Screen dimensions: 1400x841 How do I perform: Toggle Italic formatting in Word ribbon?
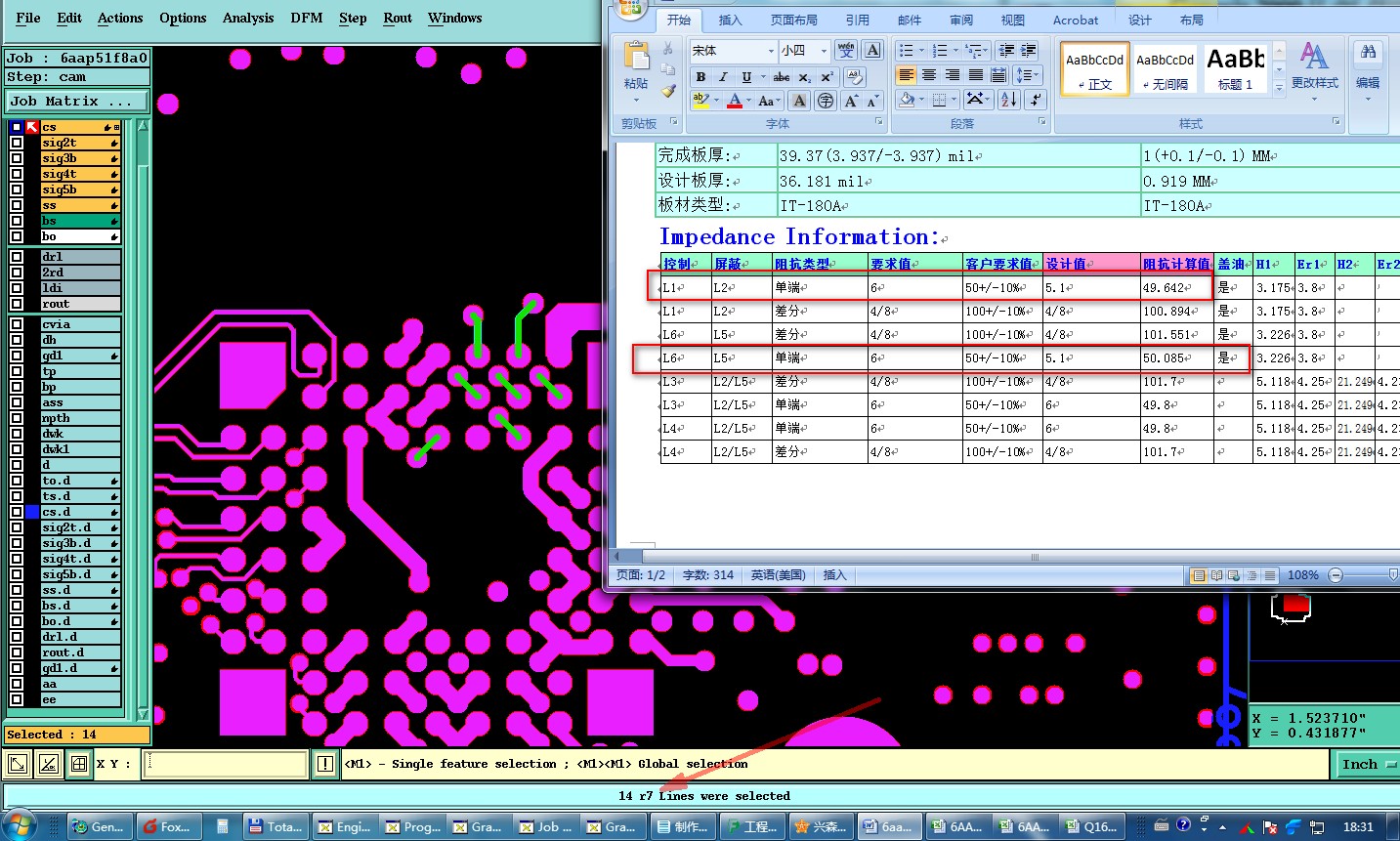tap(723, 77)
